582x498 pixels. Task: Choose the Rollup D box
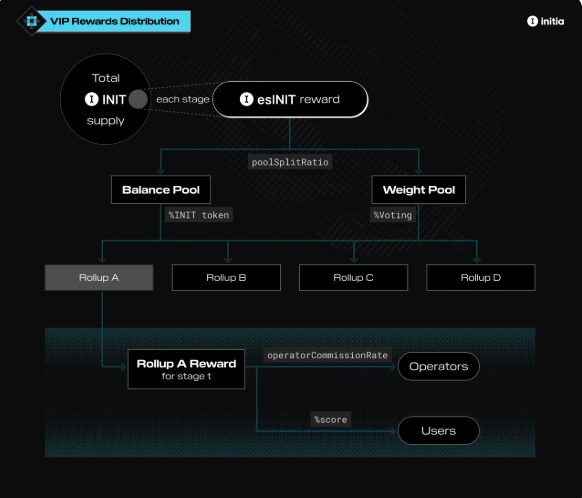(481, 278)
